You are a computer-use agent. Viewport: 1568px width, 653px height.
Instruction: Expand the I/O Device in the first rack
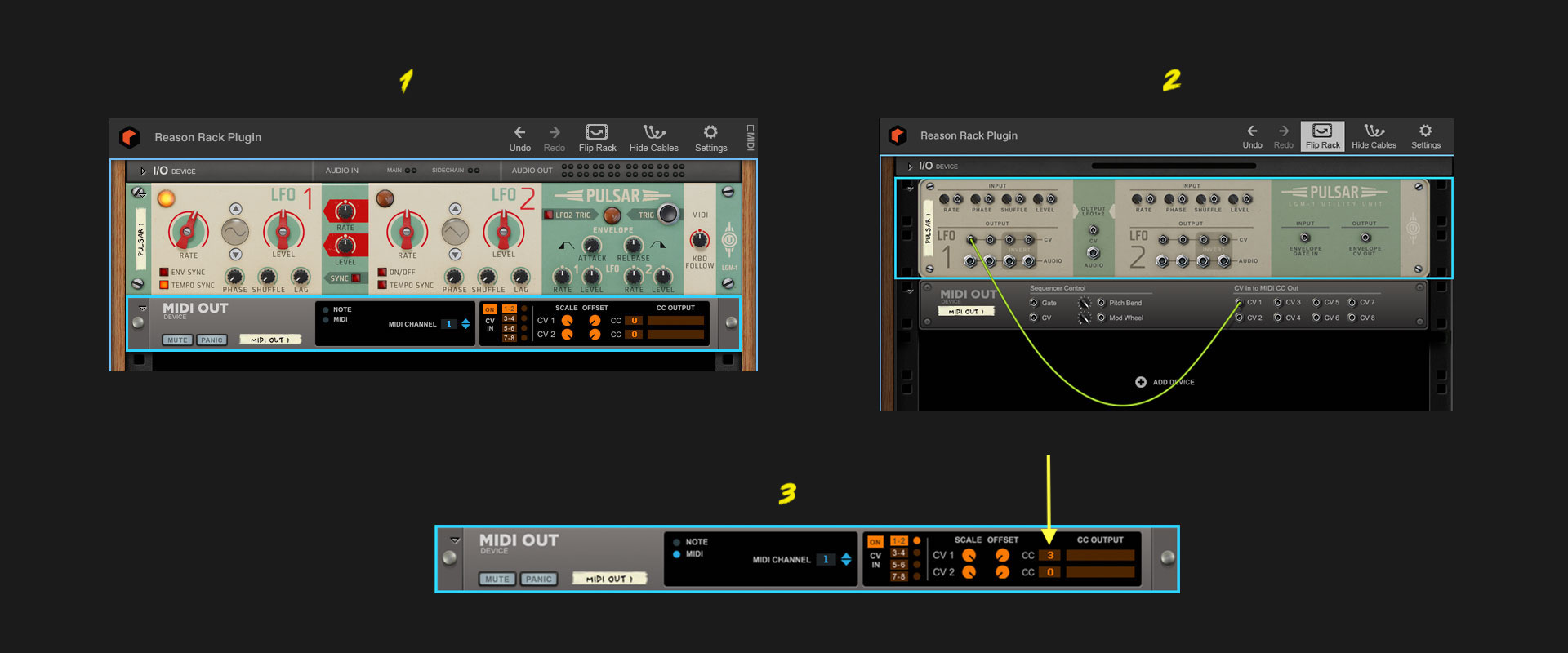[143, 171]
